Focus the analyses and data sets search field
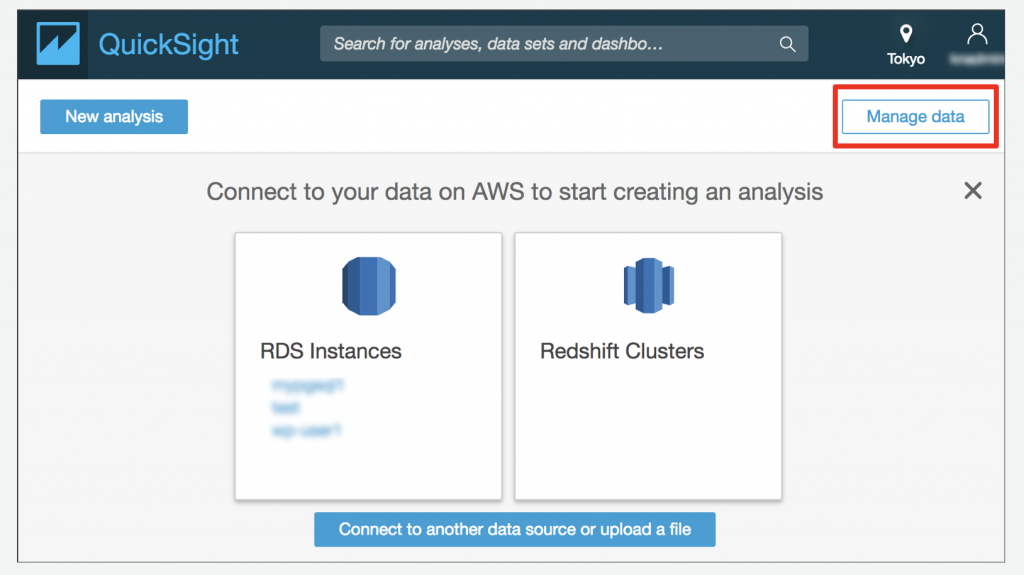Screen dimensions: 1024x575 click(550, 44)
